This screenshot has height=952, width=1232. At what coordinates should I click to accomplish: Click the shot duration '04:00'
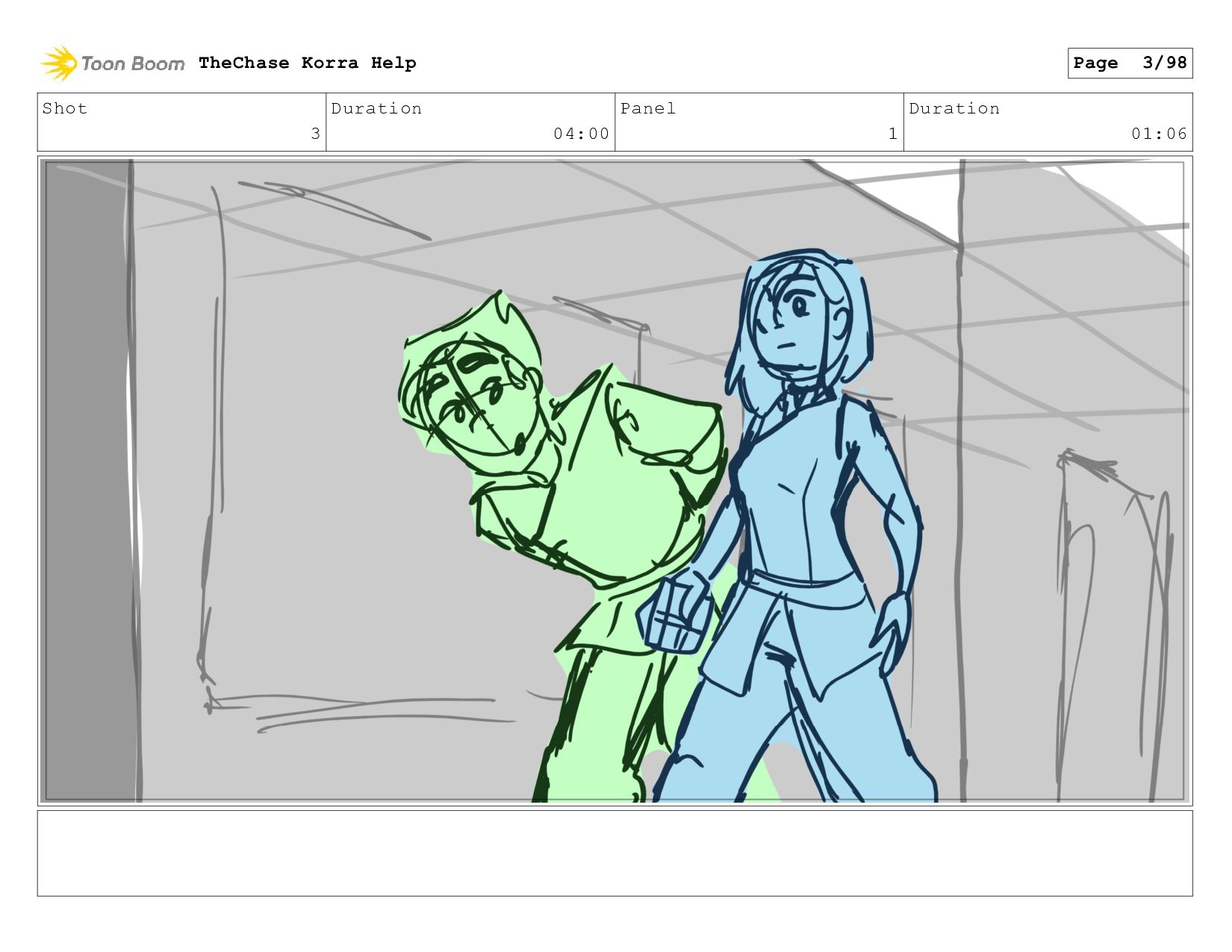(581, 134)
